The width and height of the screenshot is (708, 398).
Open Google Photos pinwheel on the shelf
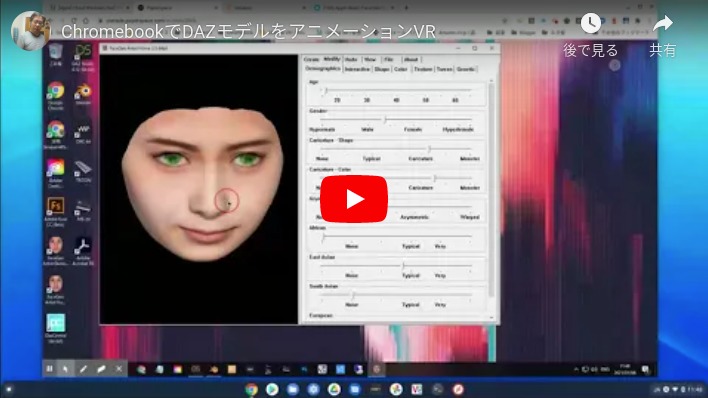pos(396,389)
